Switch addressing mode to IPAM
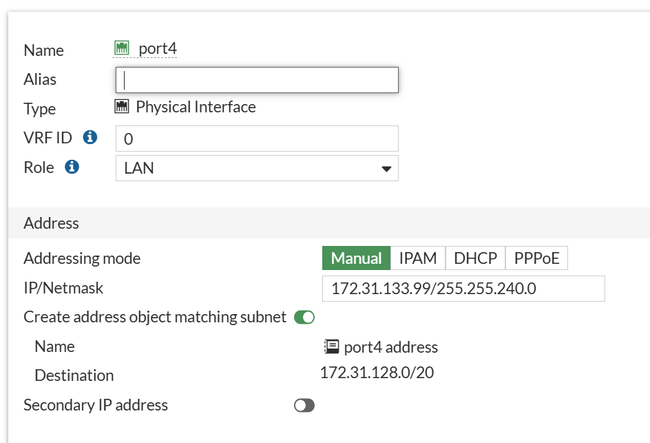 [418, 258]
